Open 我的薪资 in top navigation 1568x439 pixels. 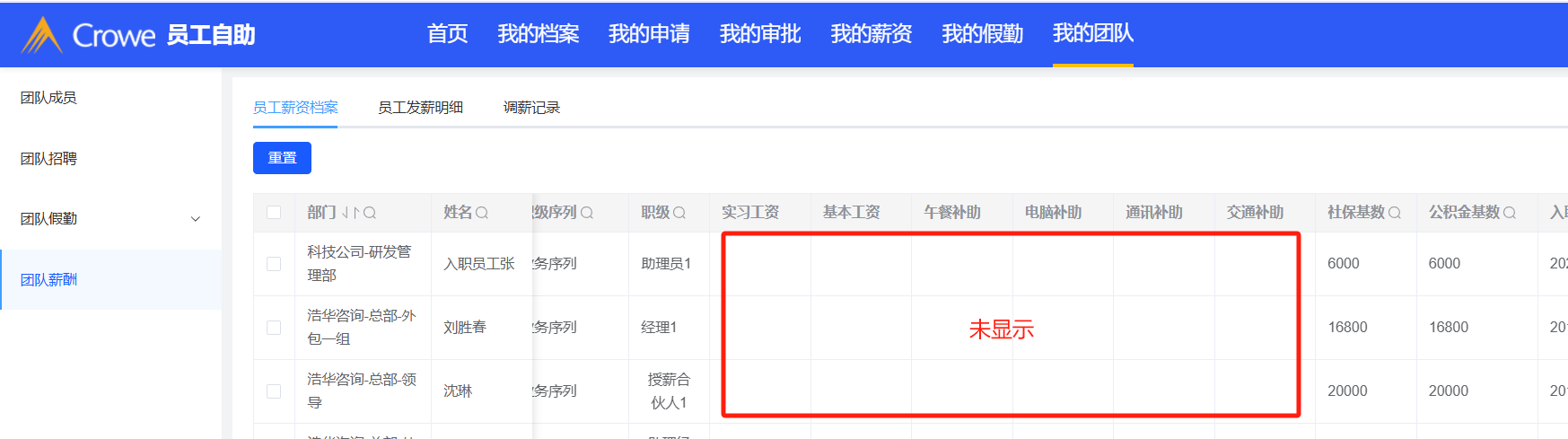coord(872,34)
